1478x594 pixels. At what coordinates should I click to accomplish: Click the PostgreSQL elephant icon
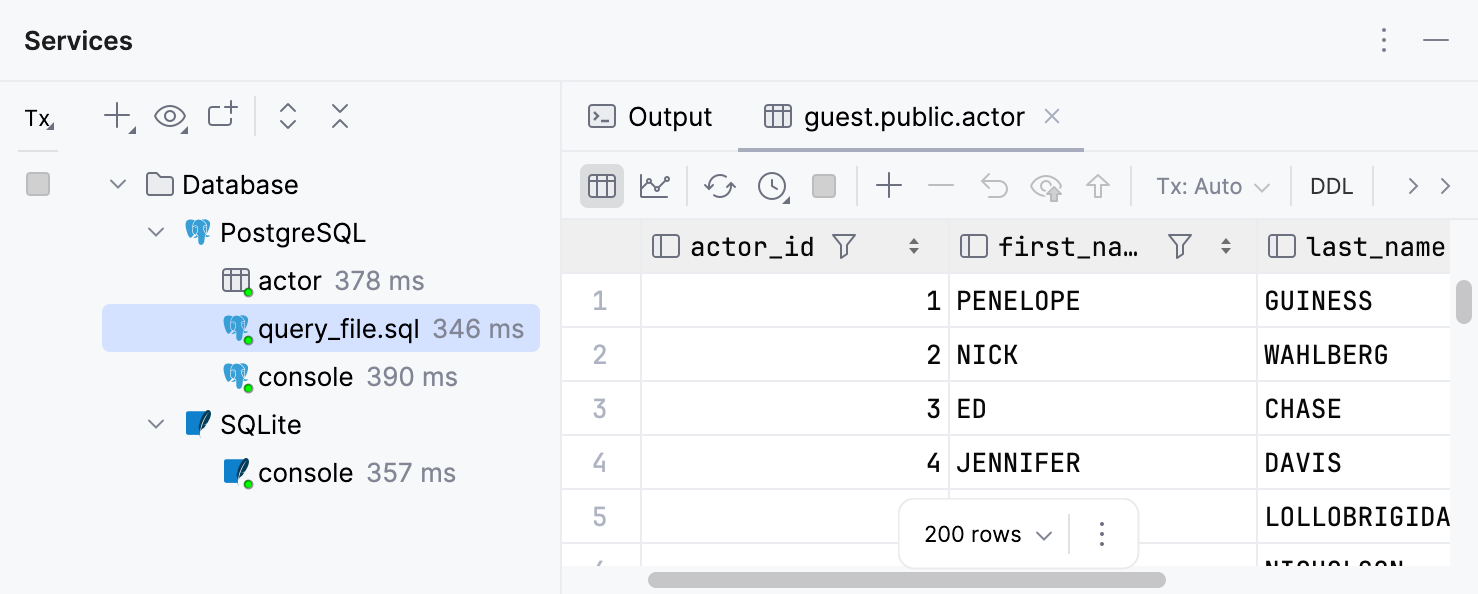198,233
